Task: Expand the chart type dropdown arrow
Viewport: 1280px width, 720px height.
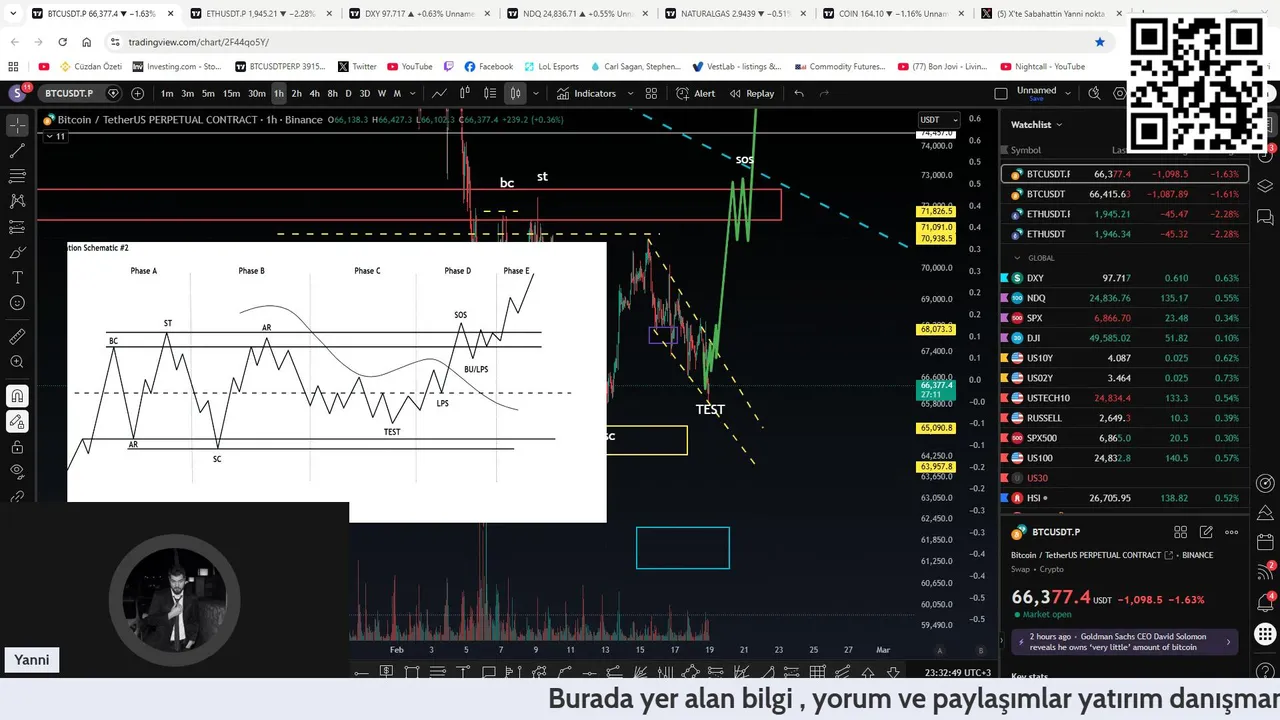Action: 536,93
